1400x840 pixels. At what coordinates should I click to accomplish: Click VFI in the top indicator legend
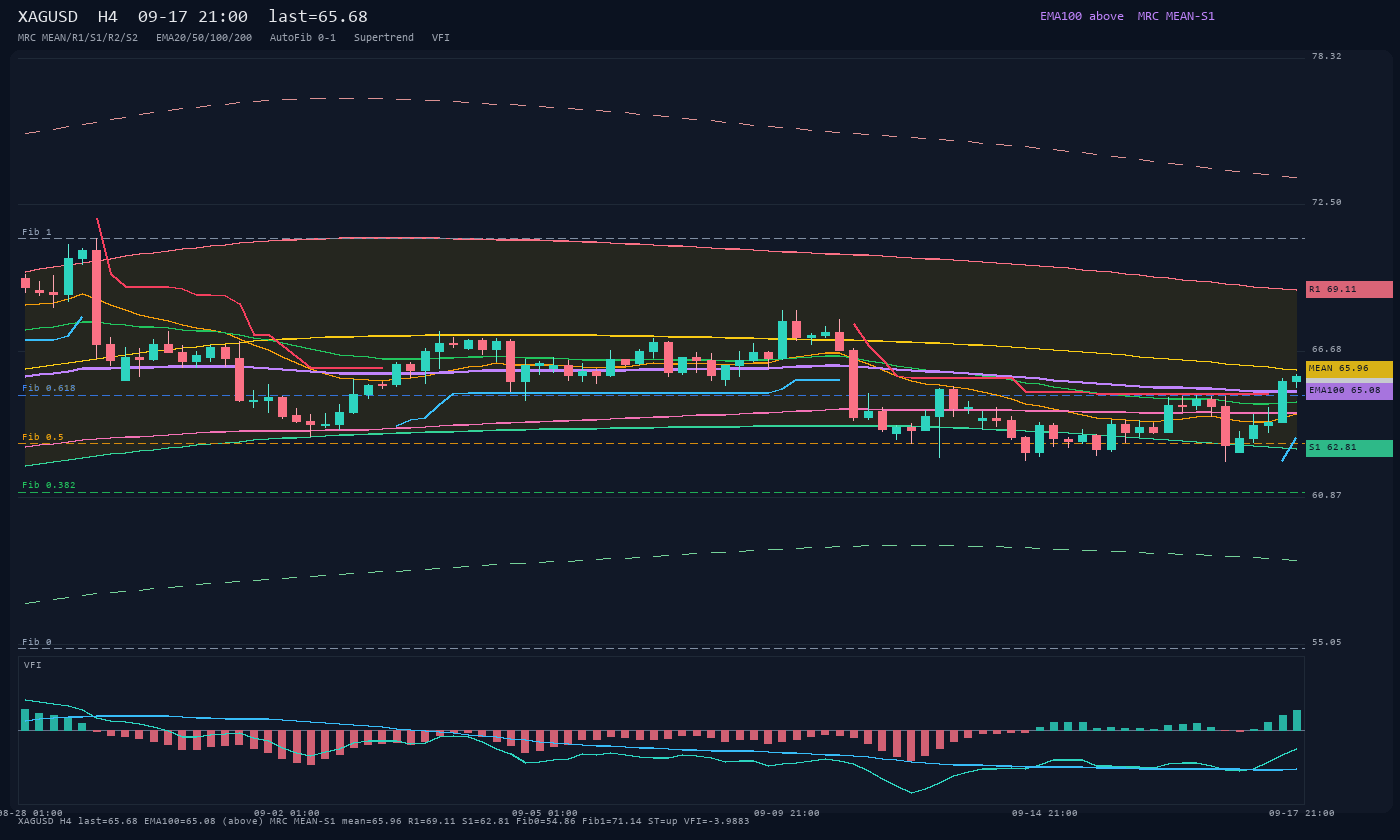(441, 38)
